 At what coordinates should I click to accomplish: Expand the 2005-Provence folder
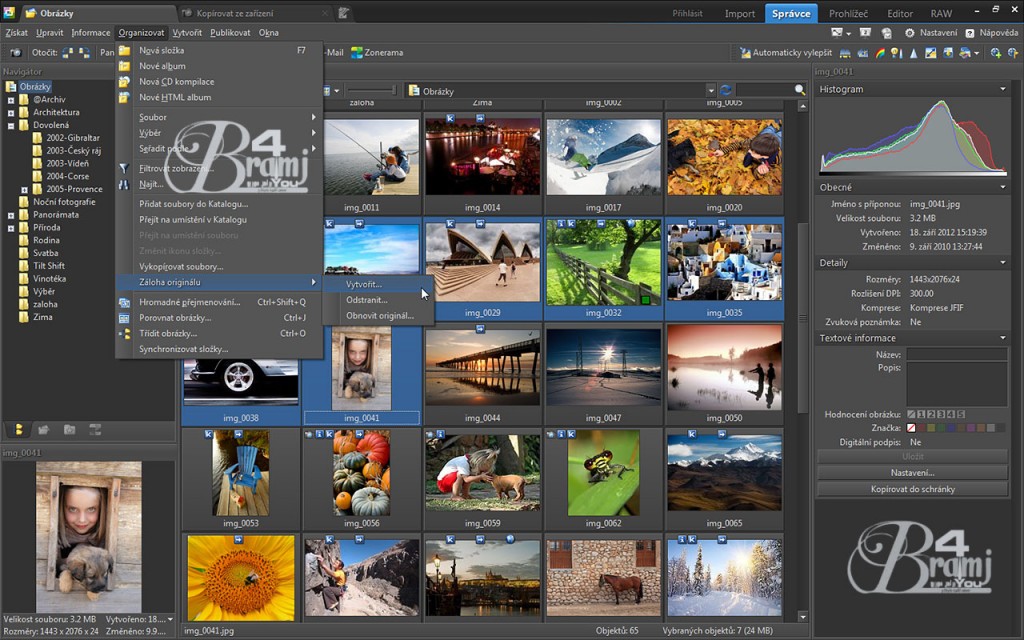(x=25, y=189)
